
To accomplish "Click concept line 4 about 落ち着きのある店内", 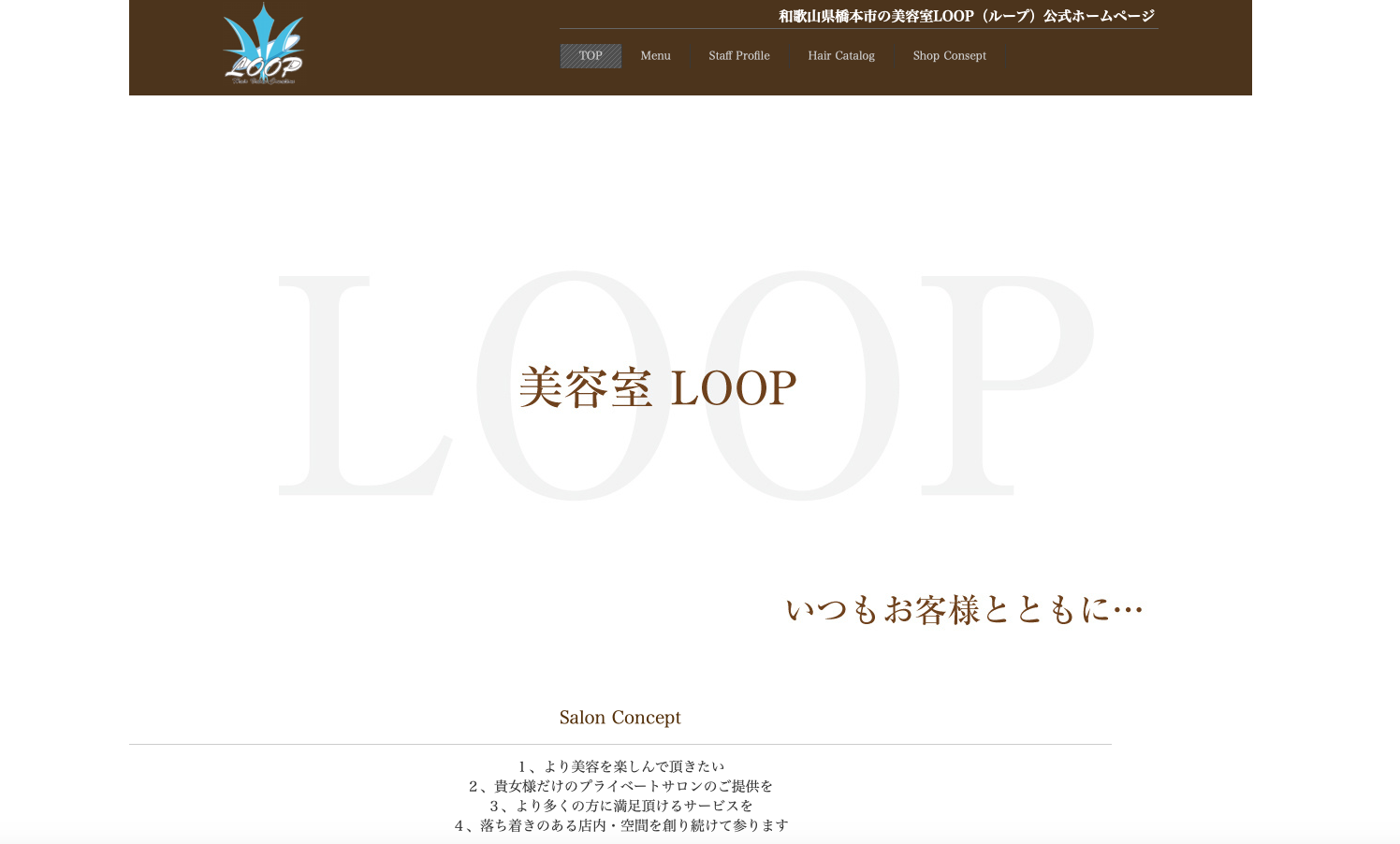I will coord(620,825).
